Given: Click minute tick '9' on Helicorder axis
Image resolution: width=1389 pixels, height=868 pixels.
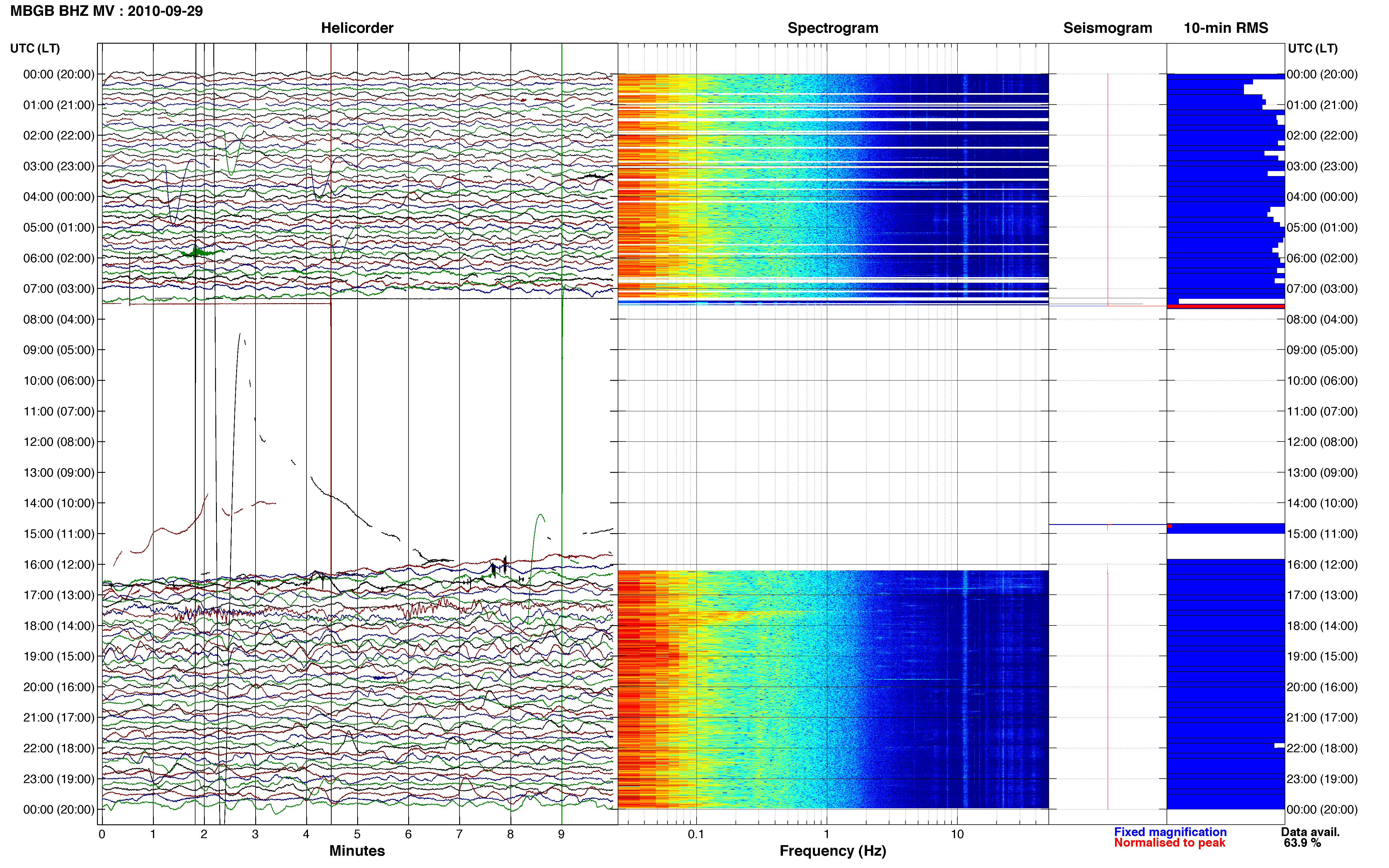Looking at the screenshot, I should [561, 834].
